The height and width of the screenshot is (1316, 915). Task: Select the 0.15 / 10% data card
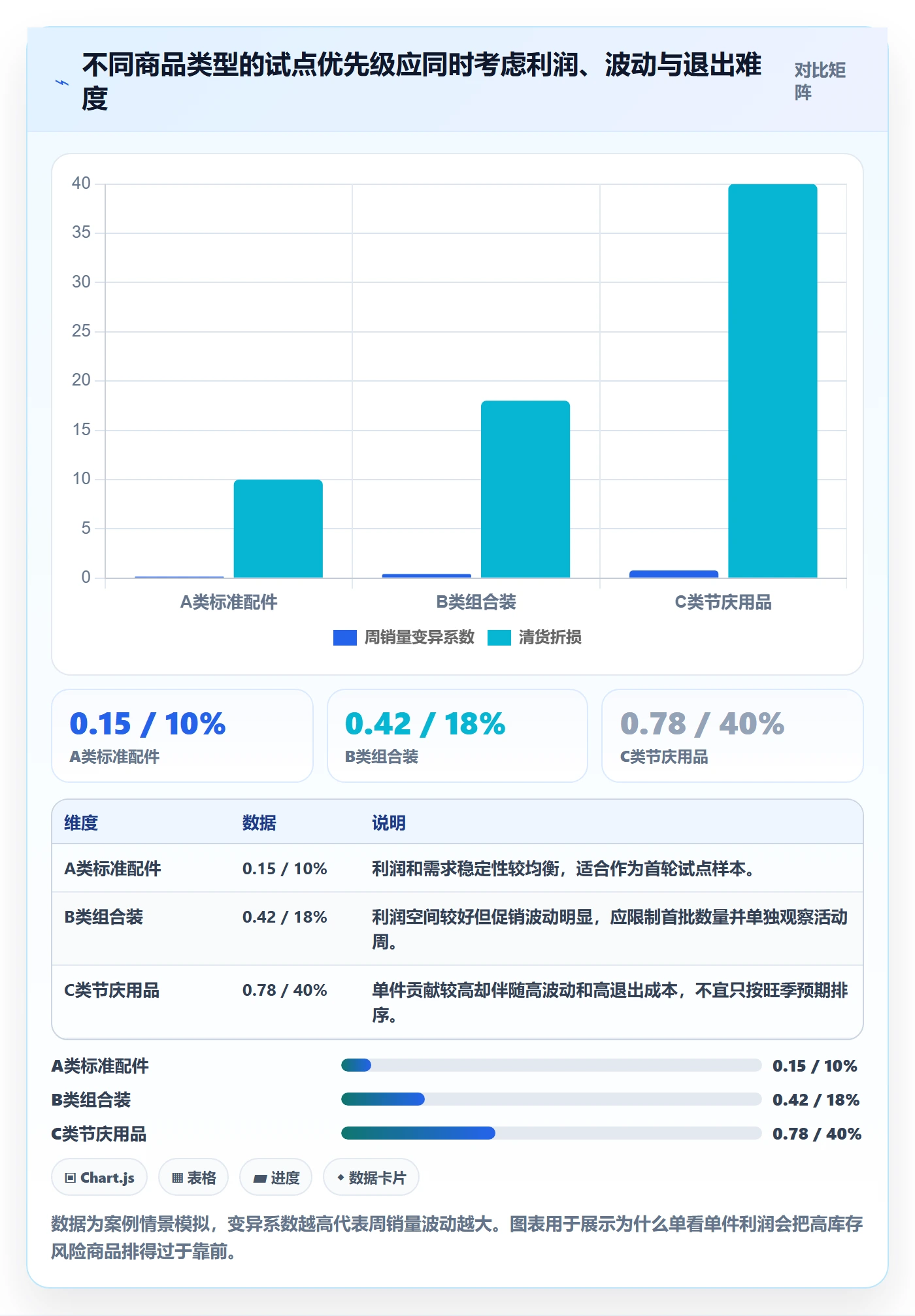pos(182,736)
